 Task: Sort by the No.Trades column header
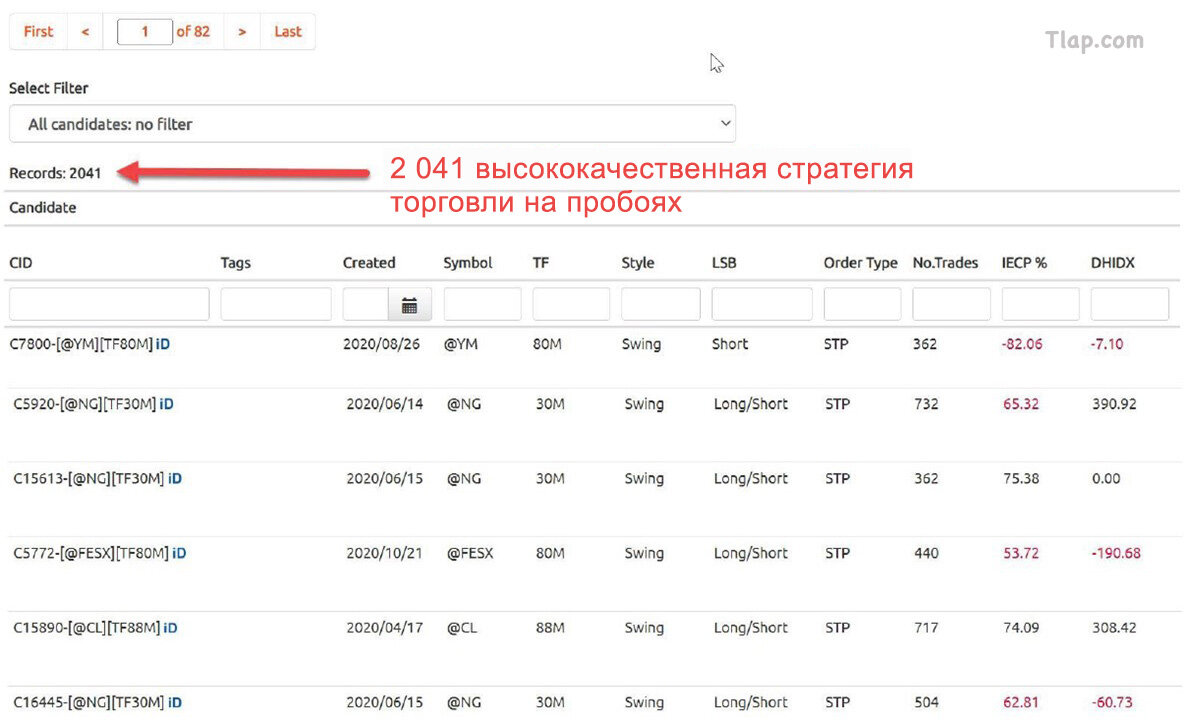(x=946, y=263)
